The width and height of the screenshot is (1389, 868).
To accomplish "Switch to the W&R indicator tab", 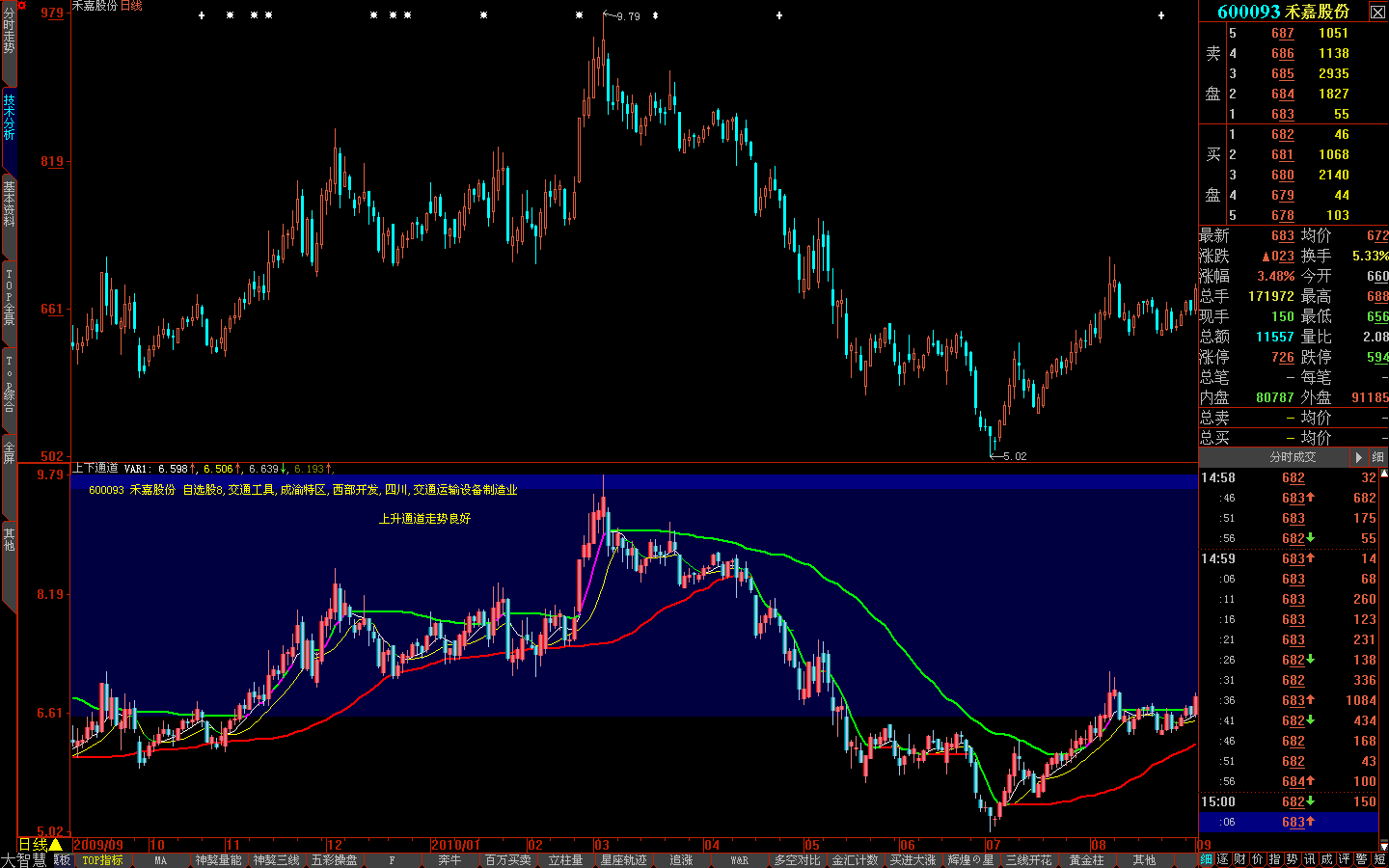I will [739, 860].
